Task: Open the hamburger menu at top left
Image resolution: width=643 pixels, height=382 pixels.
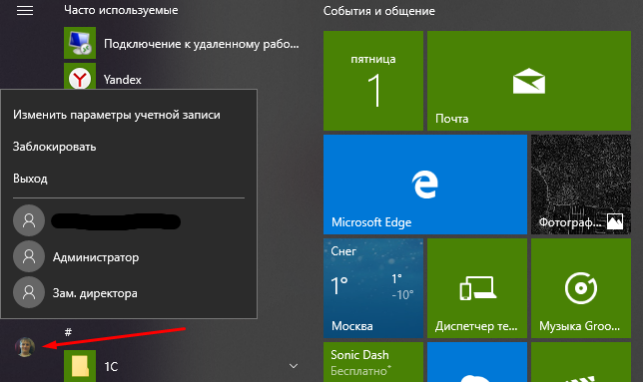Action: [x=25, y=10]
